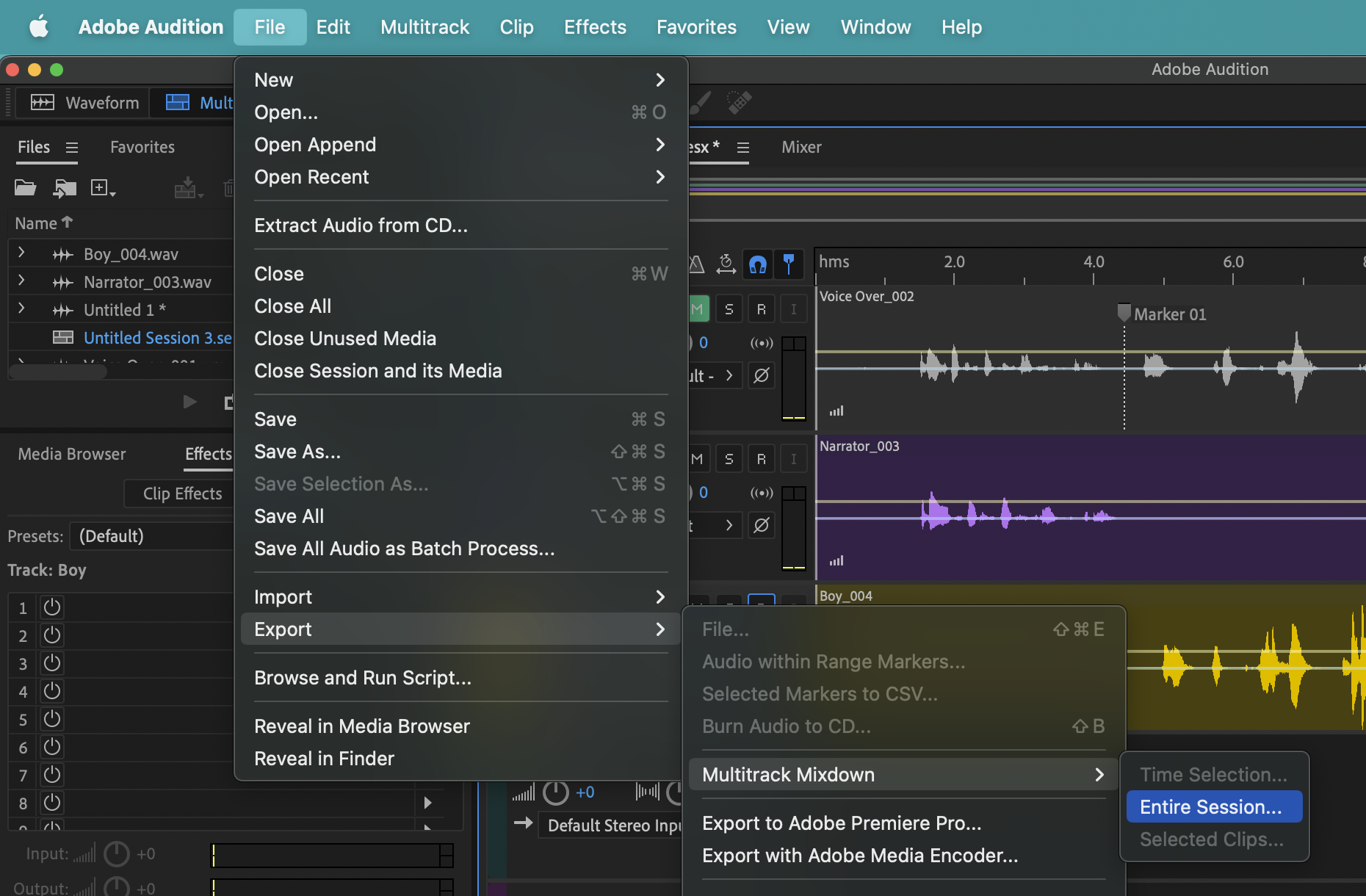Expand the Narrator_003.wav file entry

21,281
